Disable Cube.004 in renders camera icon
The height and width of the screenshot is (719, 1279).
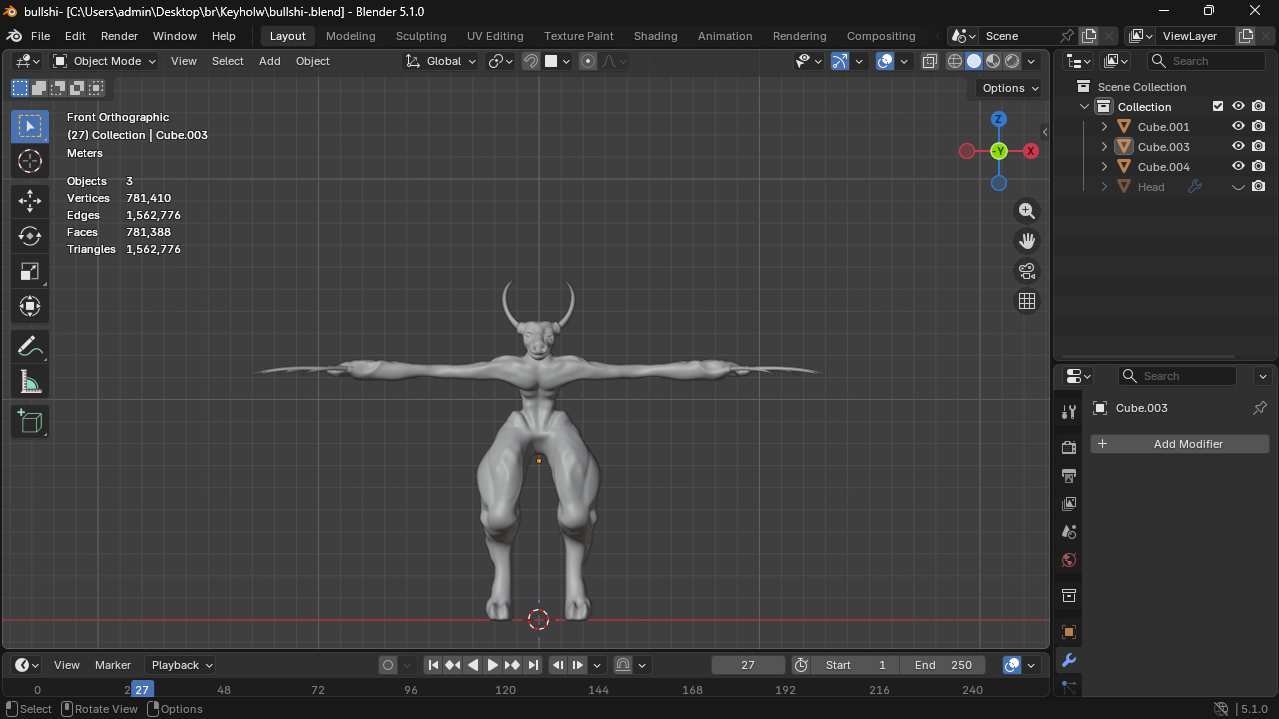click(x=1258, y=167)
